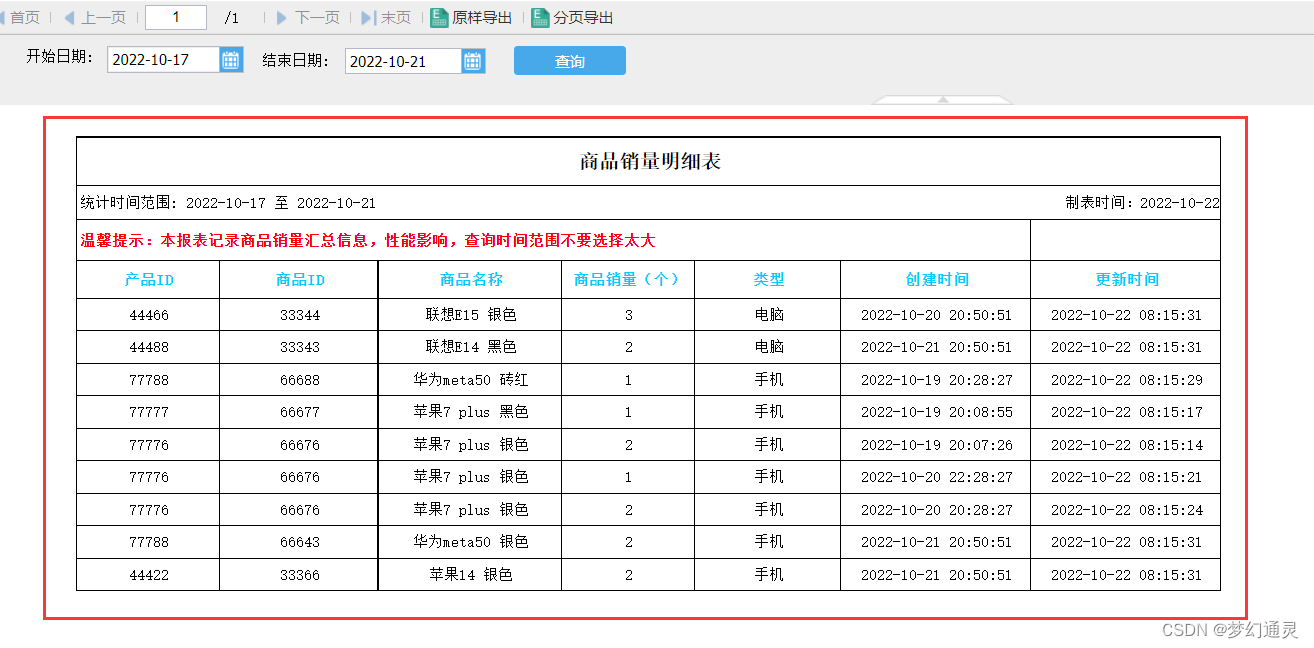Click next page arrow icon (下一页)
The height and width of the screenshot is (648, 1314).
282,18
